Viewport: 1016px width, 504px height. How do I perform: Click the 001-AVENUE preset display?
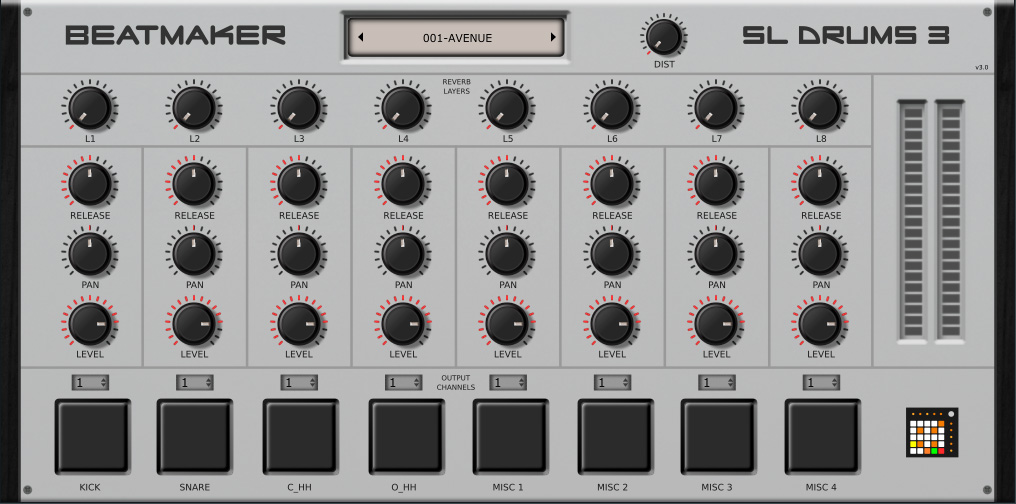pyautogui.click(x=456, y=38)
